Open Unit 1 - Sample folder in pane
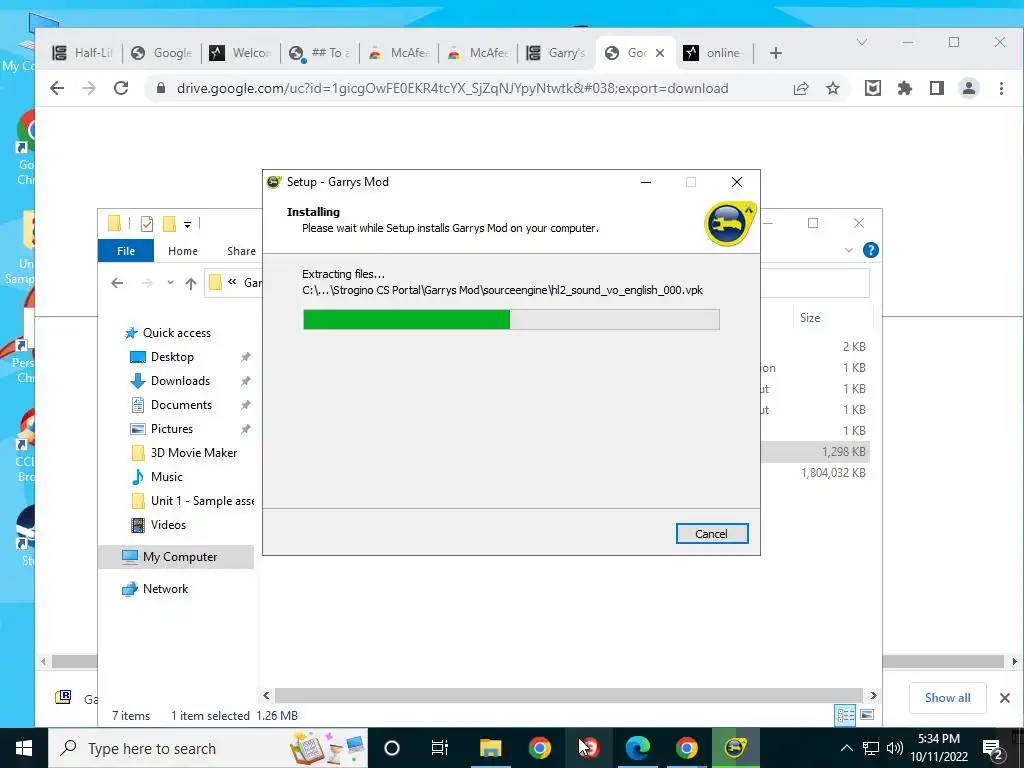The image size is (1024, 768). pyautogui.click(x=202, y=501)
